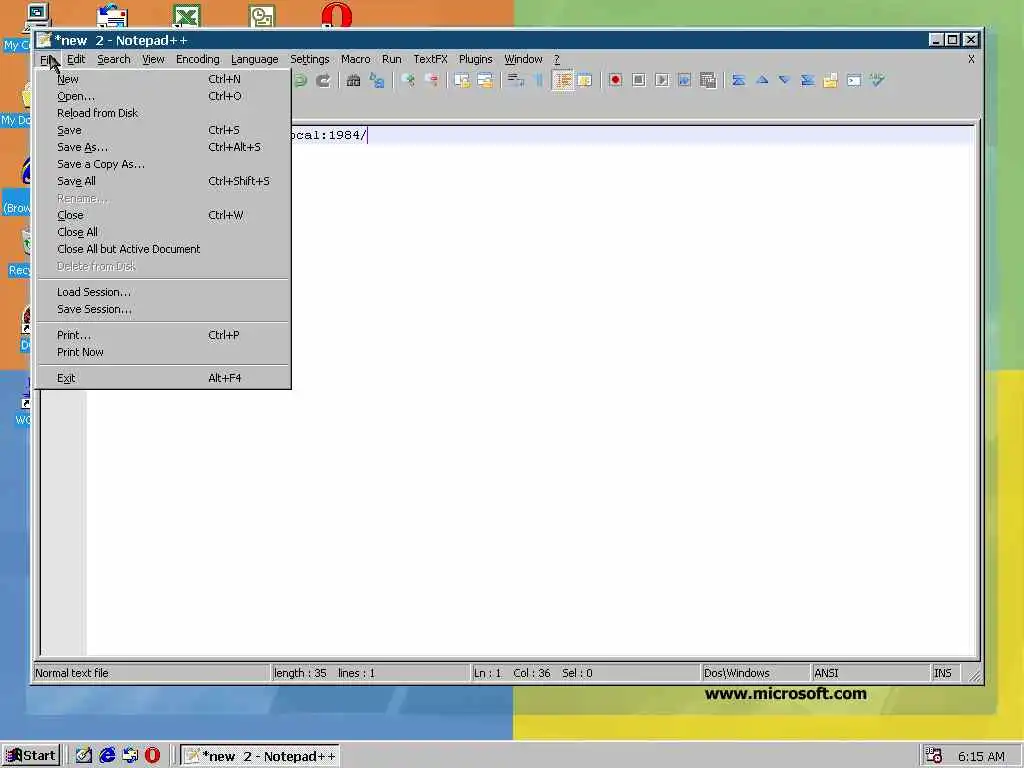This screenshot has width=1024, height=768.
Task: Open the ? help menu
Action: (x=556, y=59)
